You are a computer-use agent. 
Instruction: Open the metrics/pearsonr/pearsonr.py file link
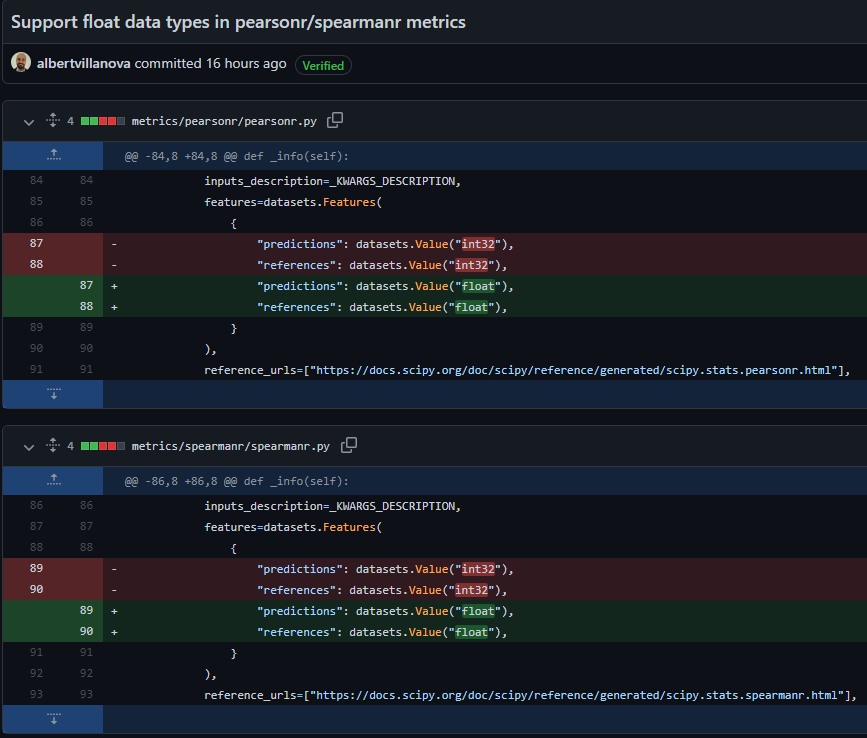tap(224, 121)
